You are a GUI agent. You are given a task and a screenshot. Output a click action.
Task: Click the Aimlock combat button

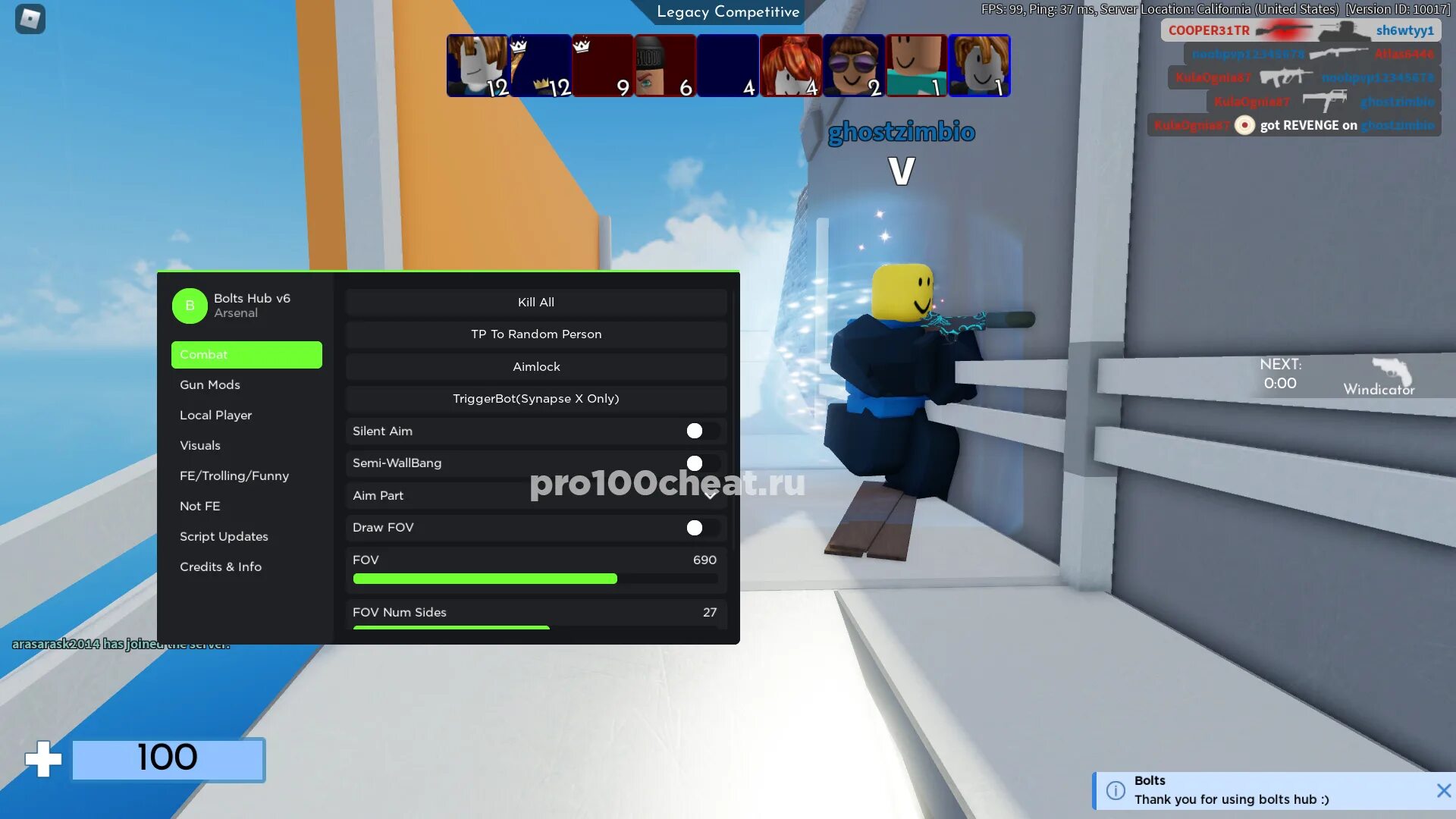(535, 366)
